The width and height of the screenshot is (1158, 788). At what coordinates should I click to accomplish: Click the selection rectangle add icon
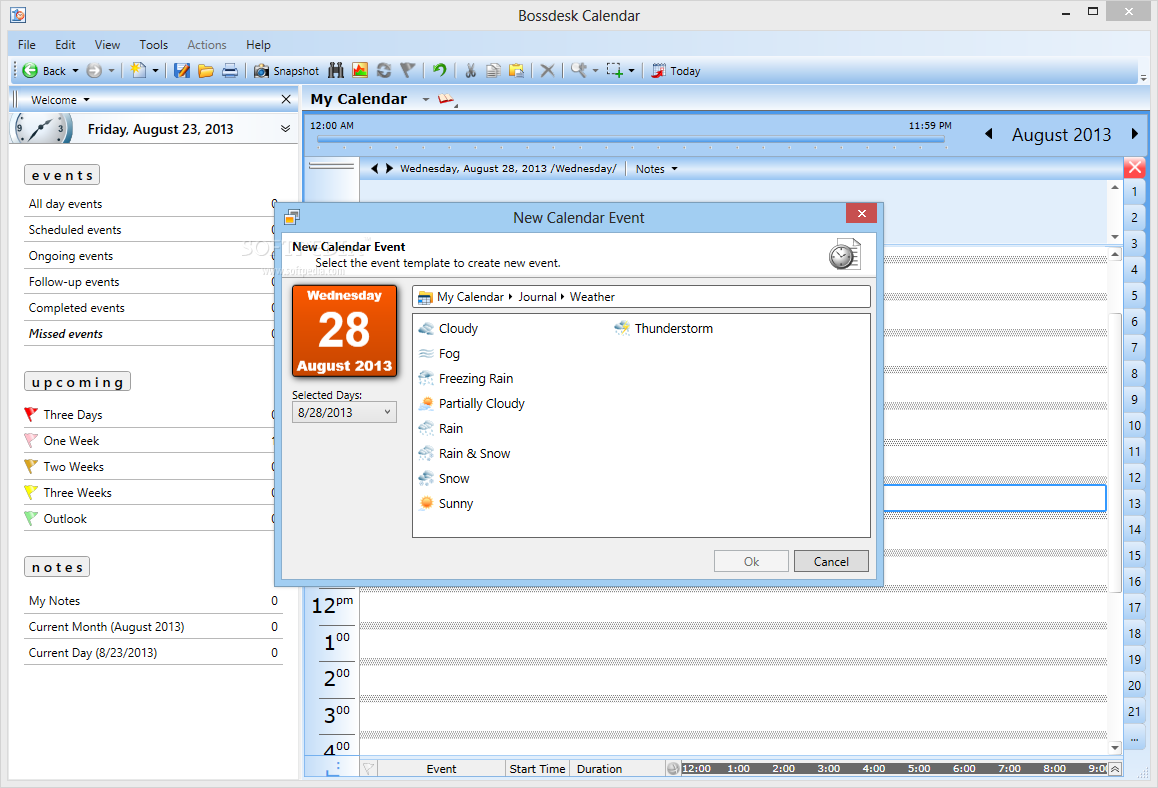click(614, 71)
